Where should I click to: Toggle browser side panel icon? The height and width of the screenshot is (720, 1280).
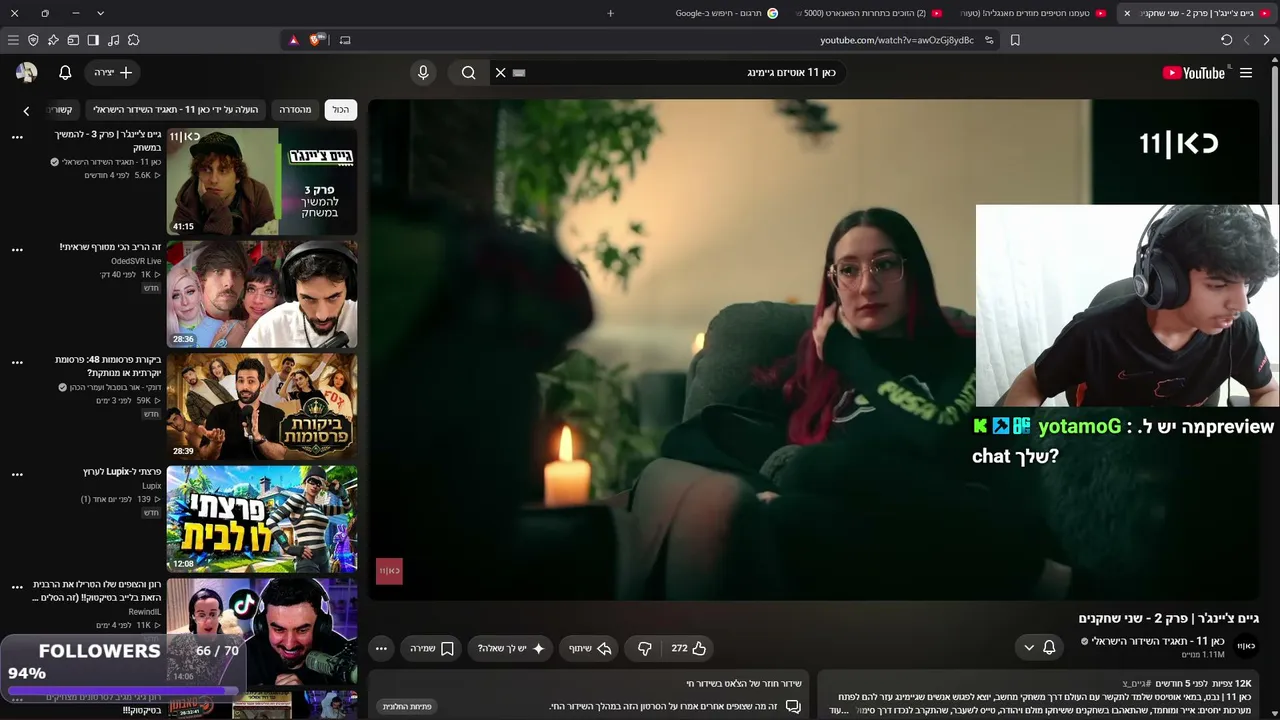pos(93,40)
